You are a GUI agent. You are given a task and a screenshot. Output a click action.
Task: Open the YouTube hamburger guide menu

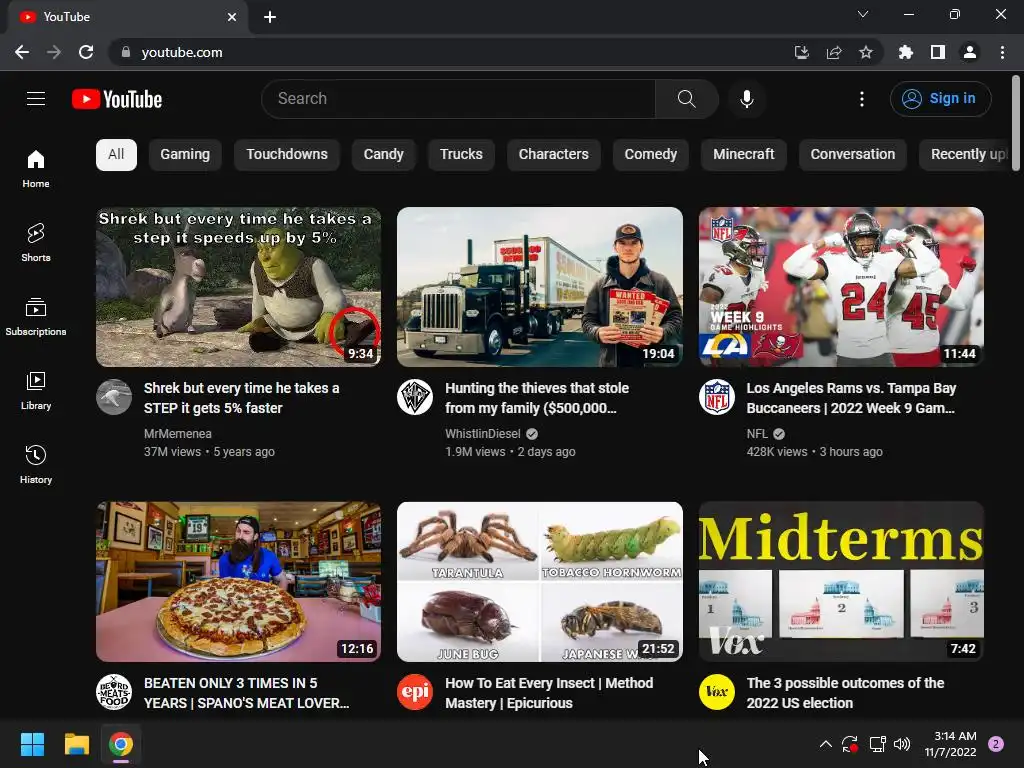36,99
